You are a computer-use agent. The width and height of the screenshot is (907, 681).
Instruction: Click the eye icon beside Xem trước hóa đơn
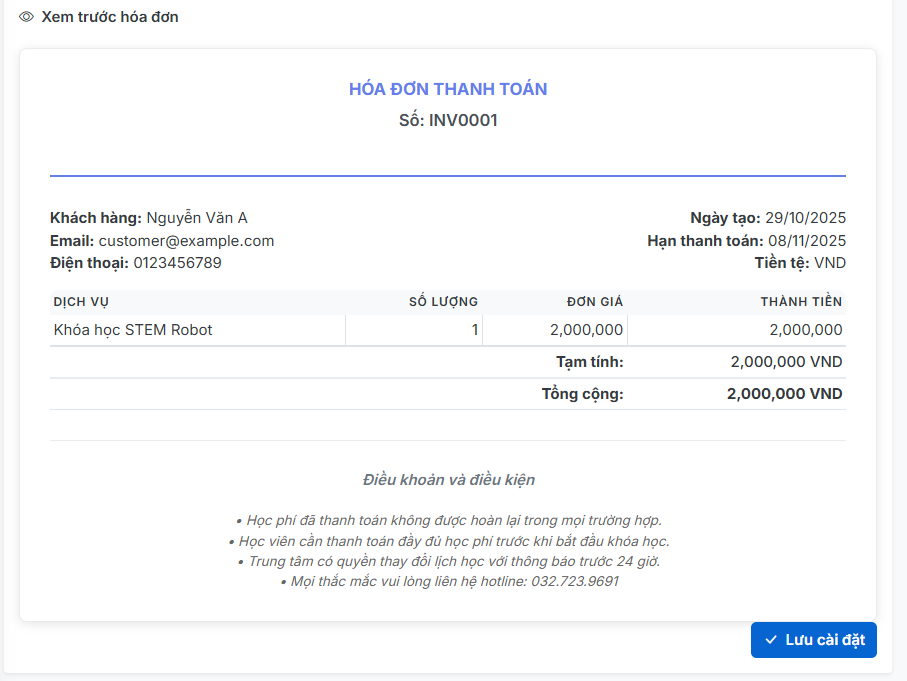26,17
